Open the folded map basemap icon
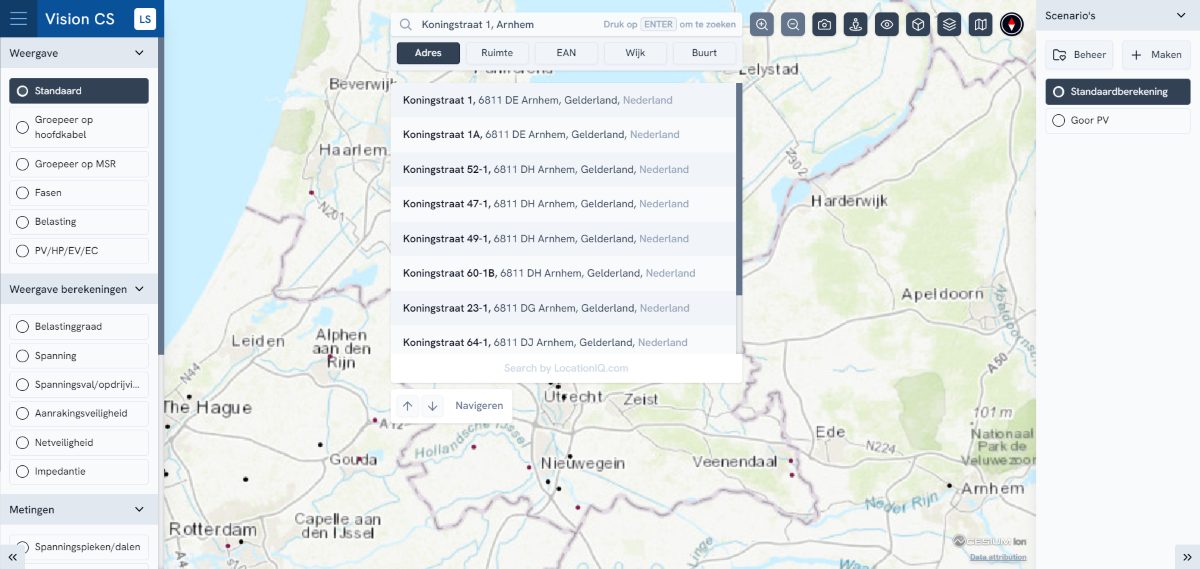Screen dimensions: 1200x569 point(980,25)
